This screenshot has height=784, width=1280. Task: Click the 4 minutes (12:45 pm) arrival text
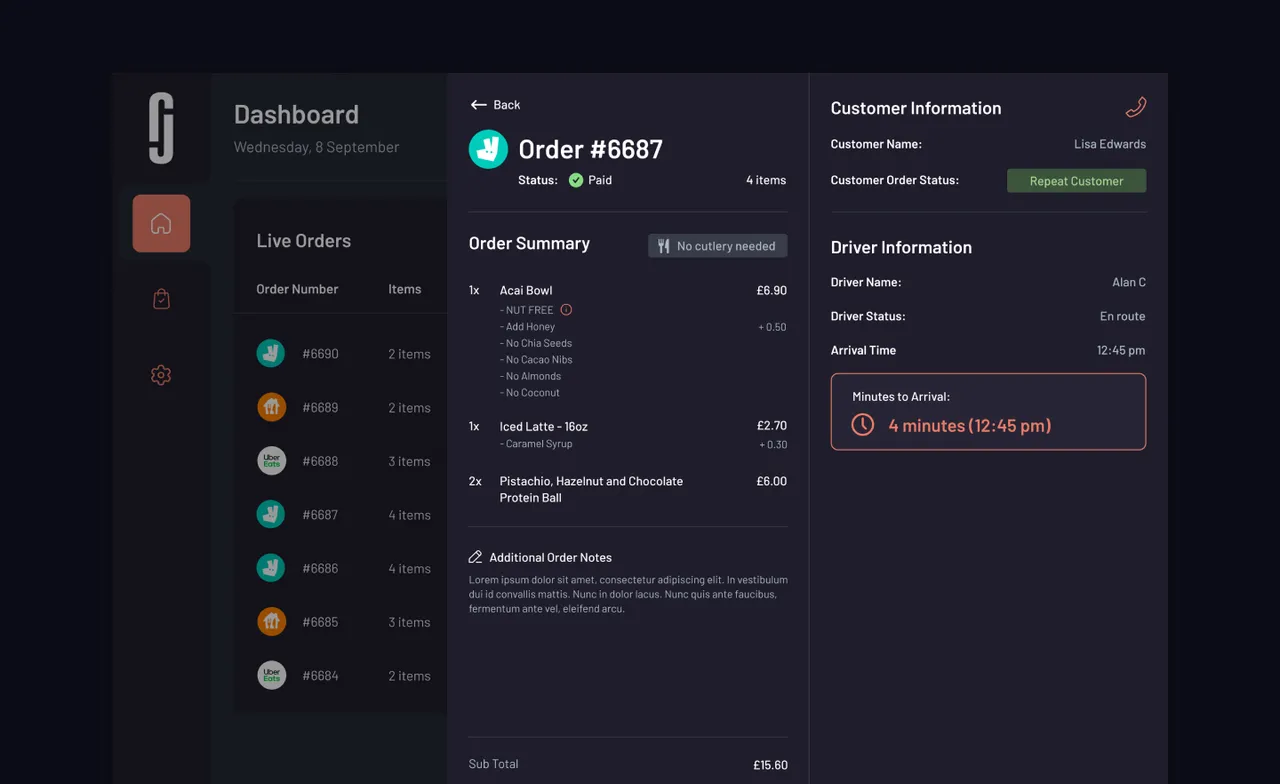(970, 425)
